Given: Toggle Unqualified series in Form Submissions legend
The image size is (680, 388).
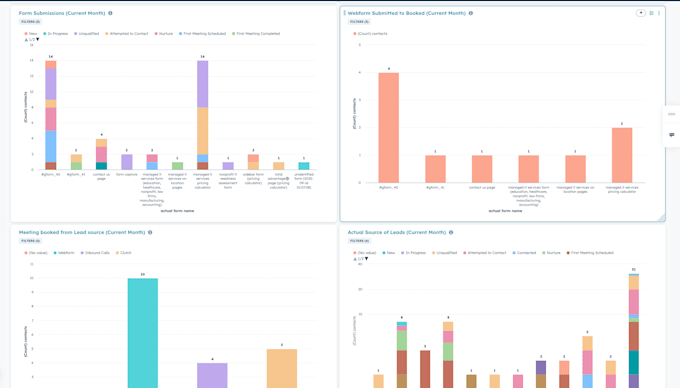Looking at the screenshot, I should (x=87, y=33).
